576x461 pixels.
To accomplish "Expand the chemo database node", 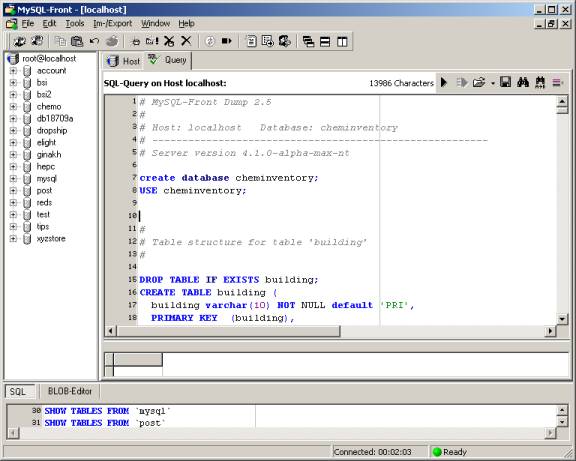I will click(x=13, y=107).
